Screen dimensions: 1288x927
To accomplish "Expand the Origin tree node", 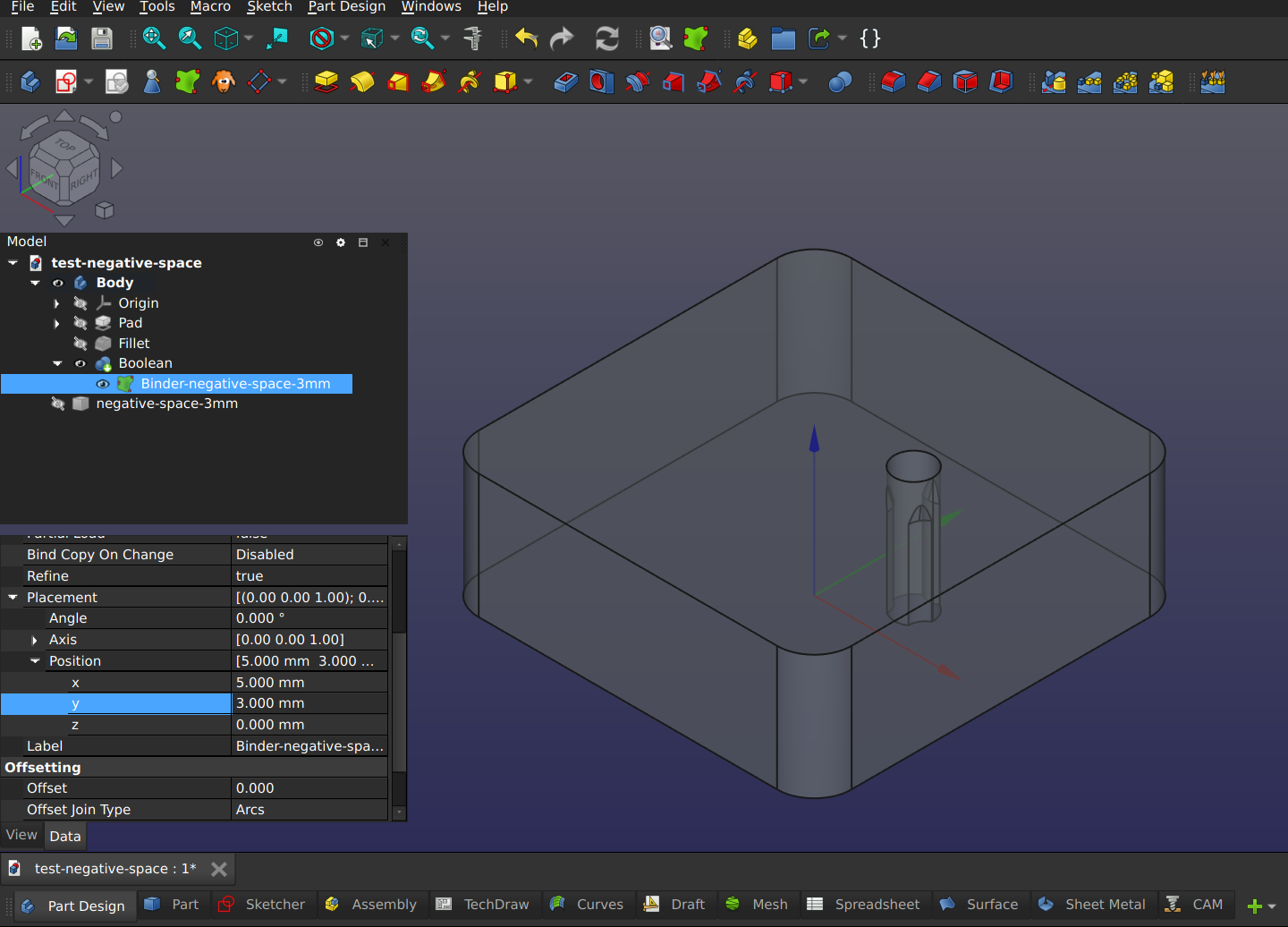I will pos(57,303).
